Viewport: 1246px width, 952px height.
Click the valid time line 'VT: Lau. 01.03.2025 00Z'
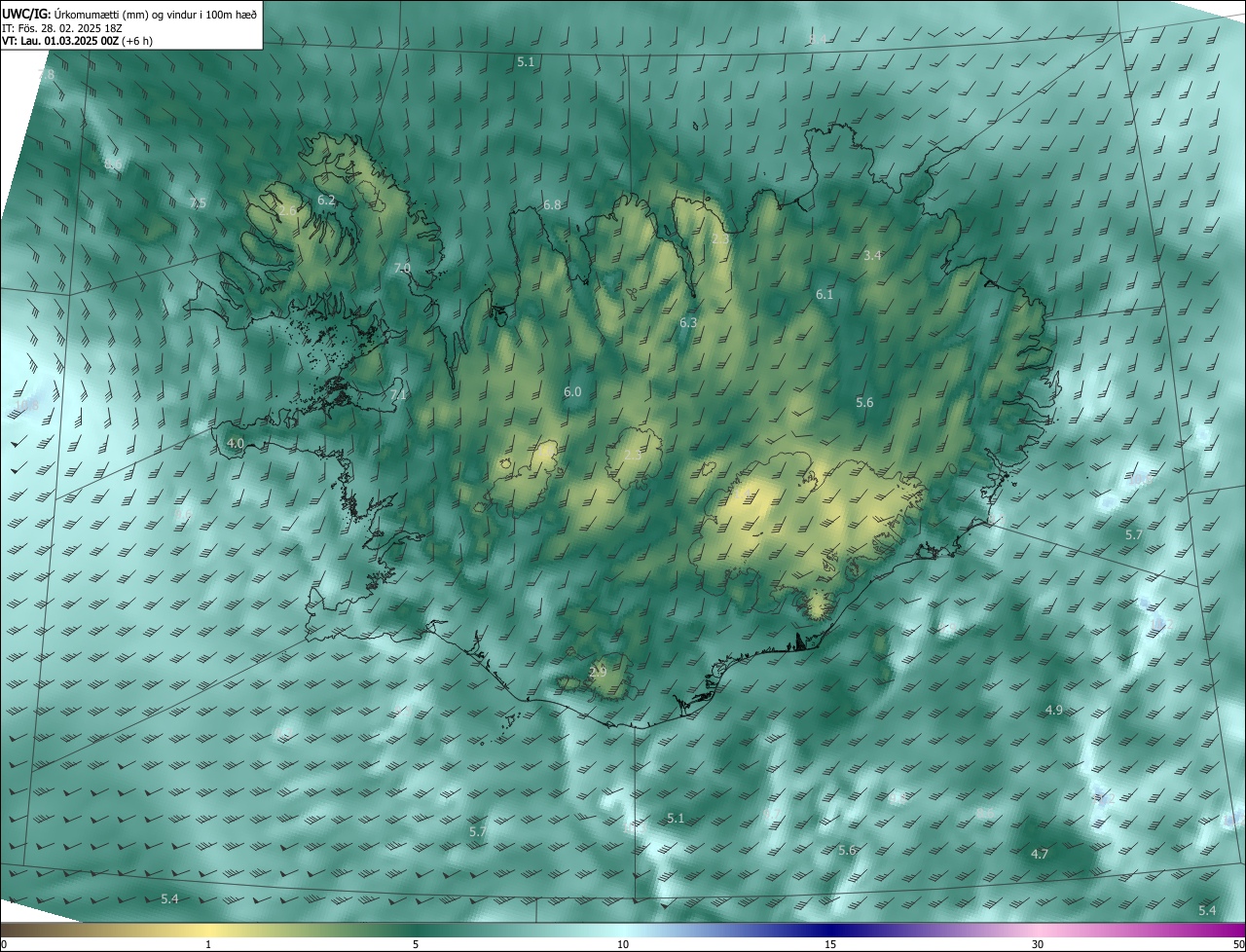pyautogui.click(x=78, y=41)
